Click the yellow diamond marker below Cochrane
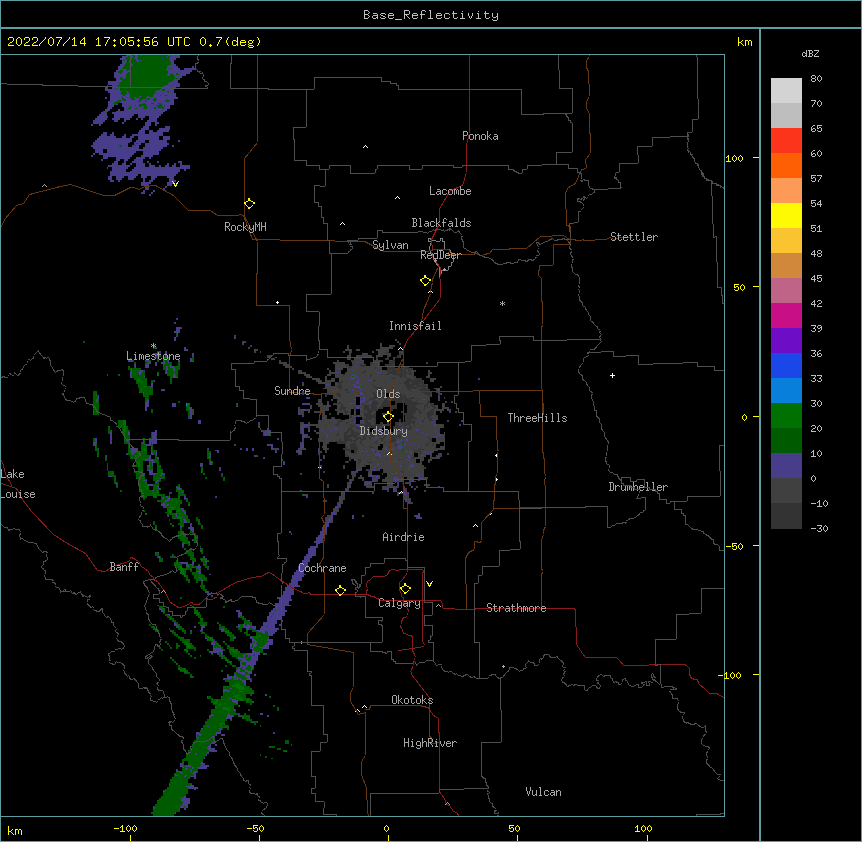This screenshot has width=862, height=842. pyautogui.click(x=340, y=590)
